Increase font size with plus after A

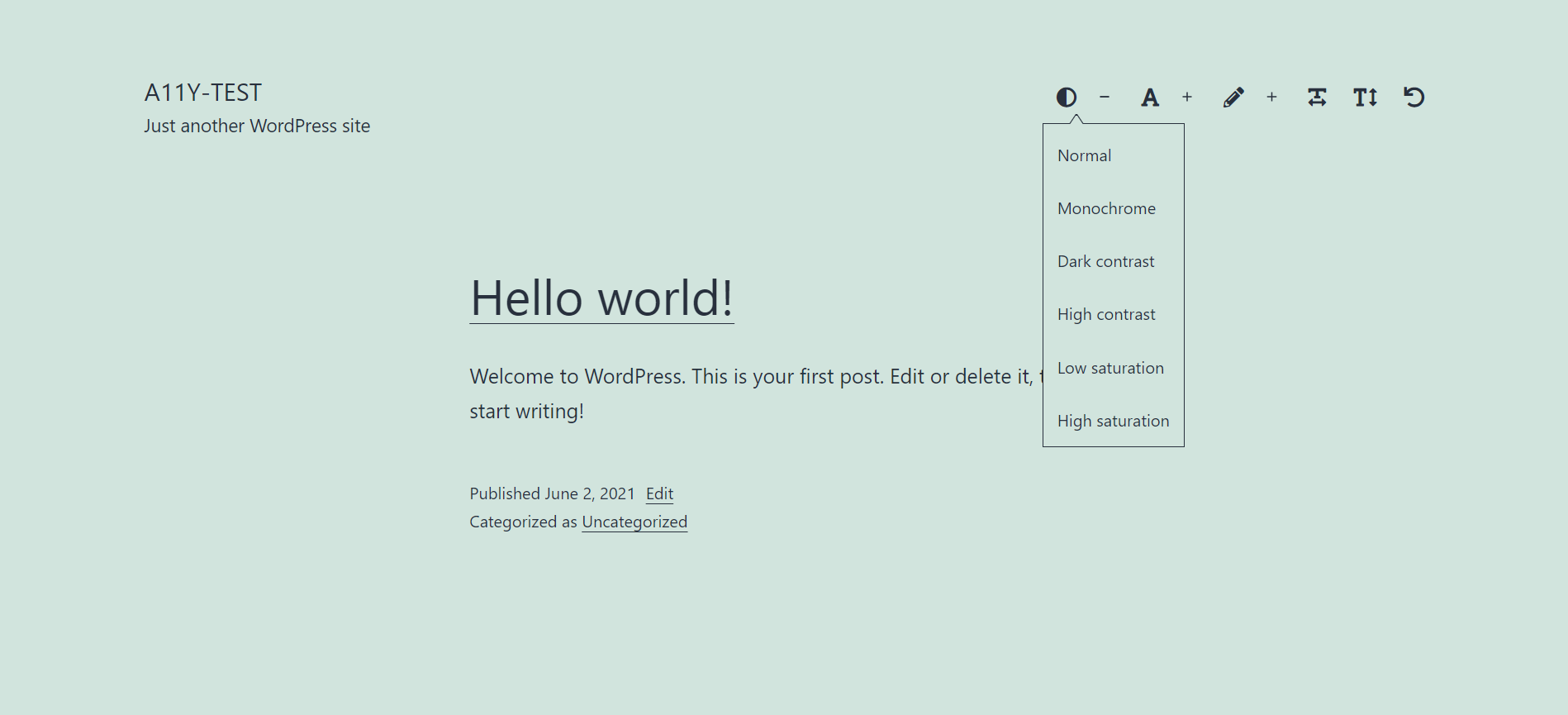[x=1187, y=98]
